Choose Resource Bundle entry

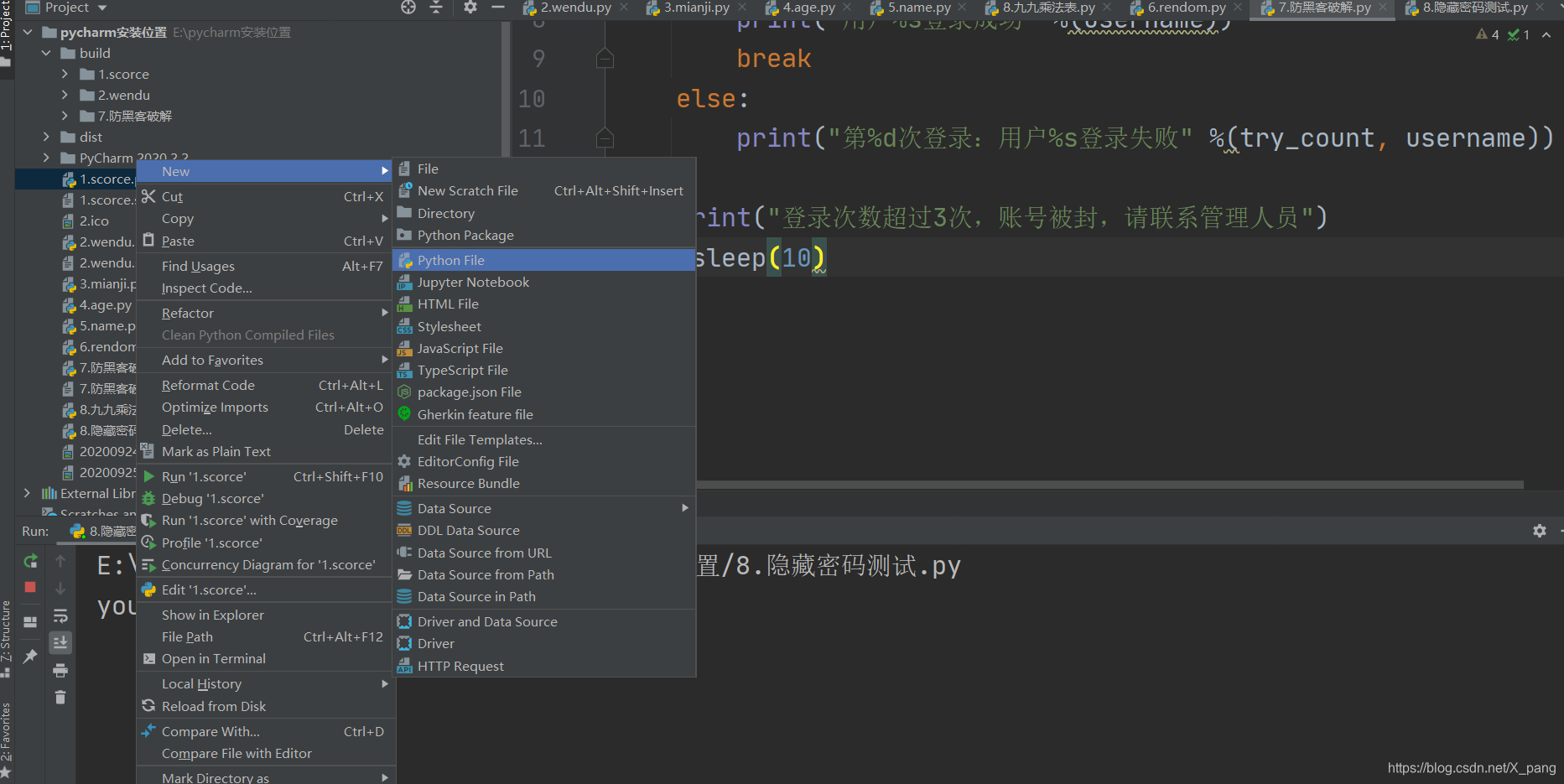pos(544,483)
